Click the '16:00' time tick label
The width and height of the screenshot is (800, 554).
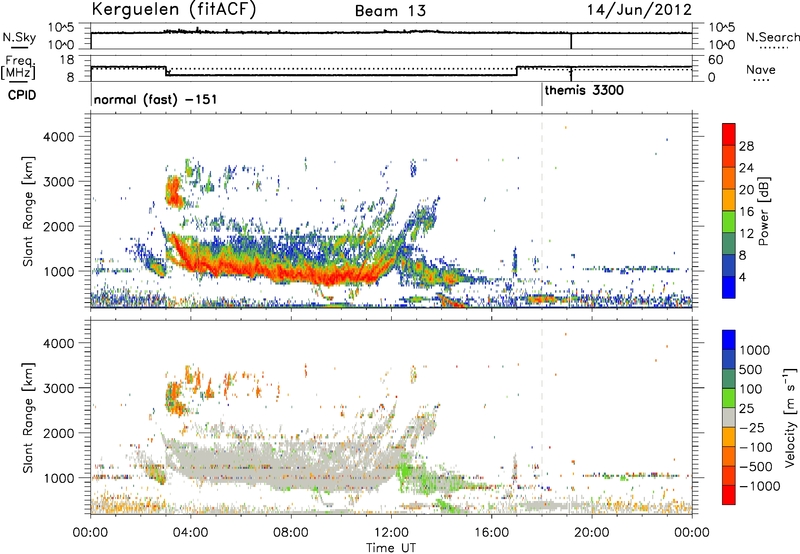[491, 533]
